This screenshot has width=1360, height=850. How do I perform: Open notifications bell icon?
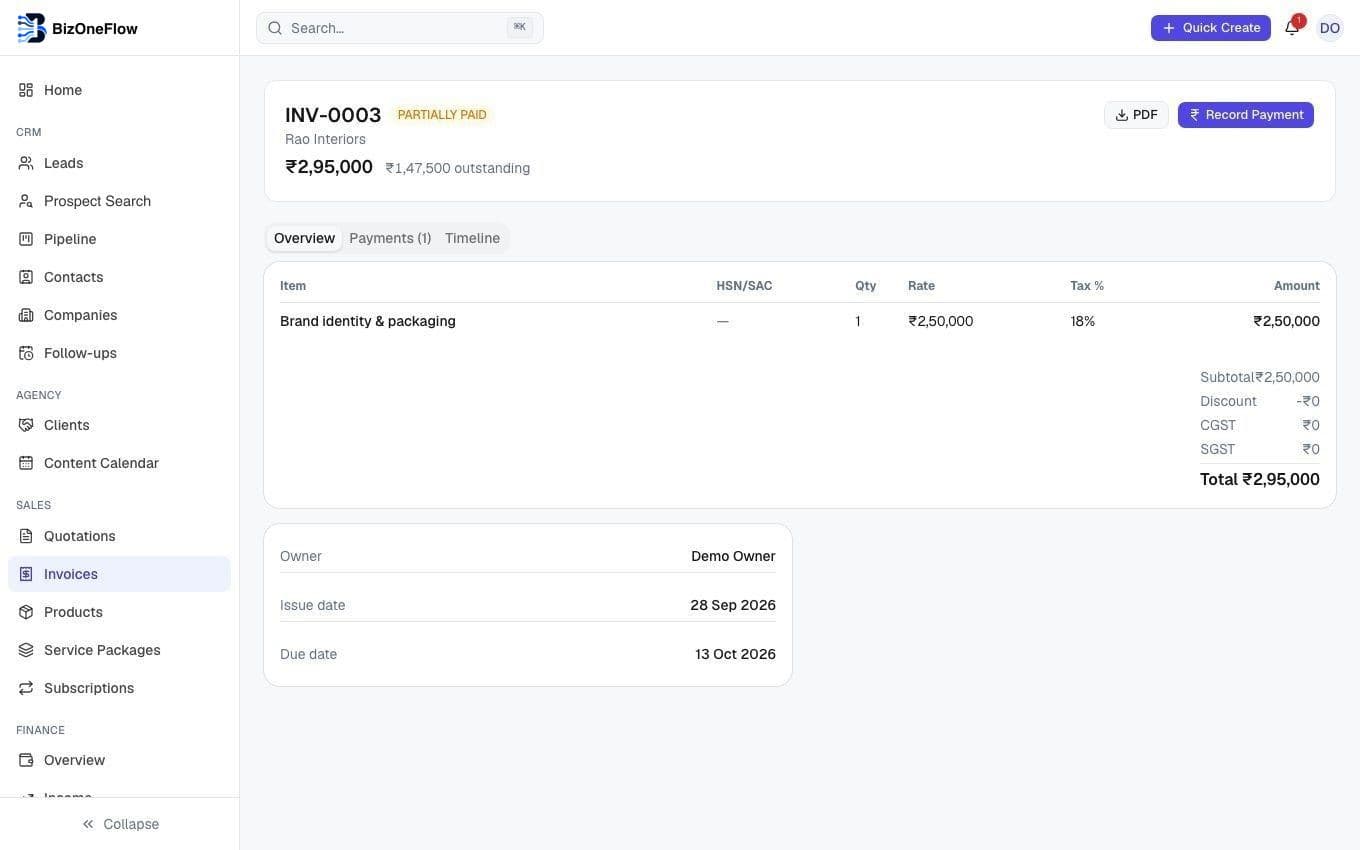(x=1292, y=28)
